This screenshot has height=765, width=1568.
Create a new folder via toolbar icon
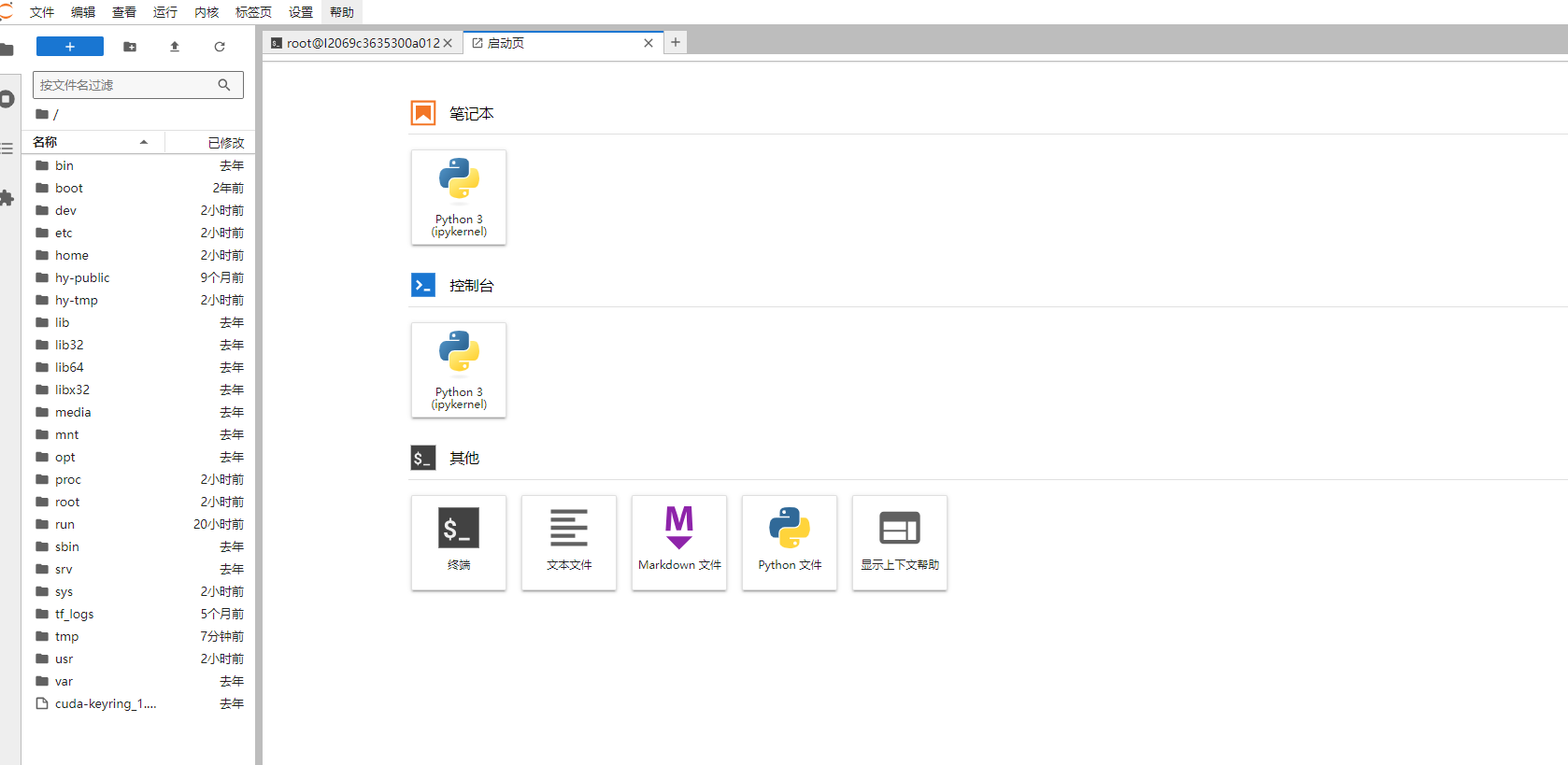click(130, 47)
